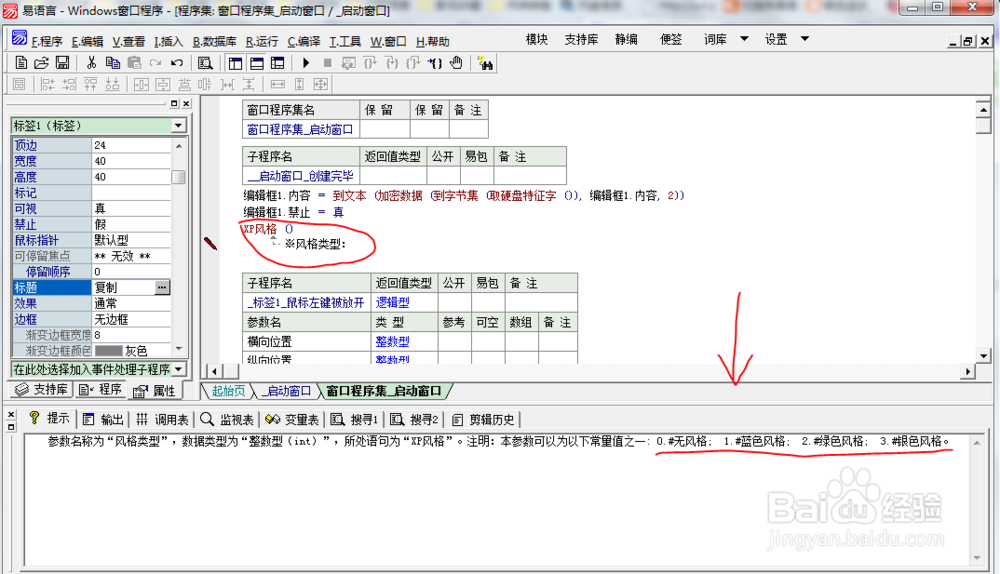Copy selection with the copy icon
The height and width of the screenshot is (574, 1000).
(x=113, y=63)
